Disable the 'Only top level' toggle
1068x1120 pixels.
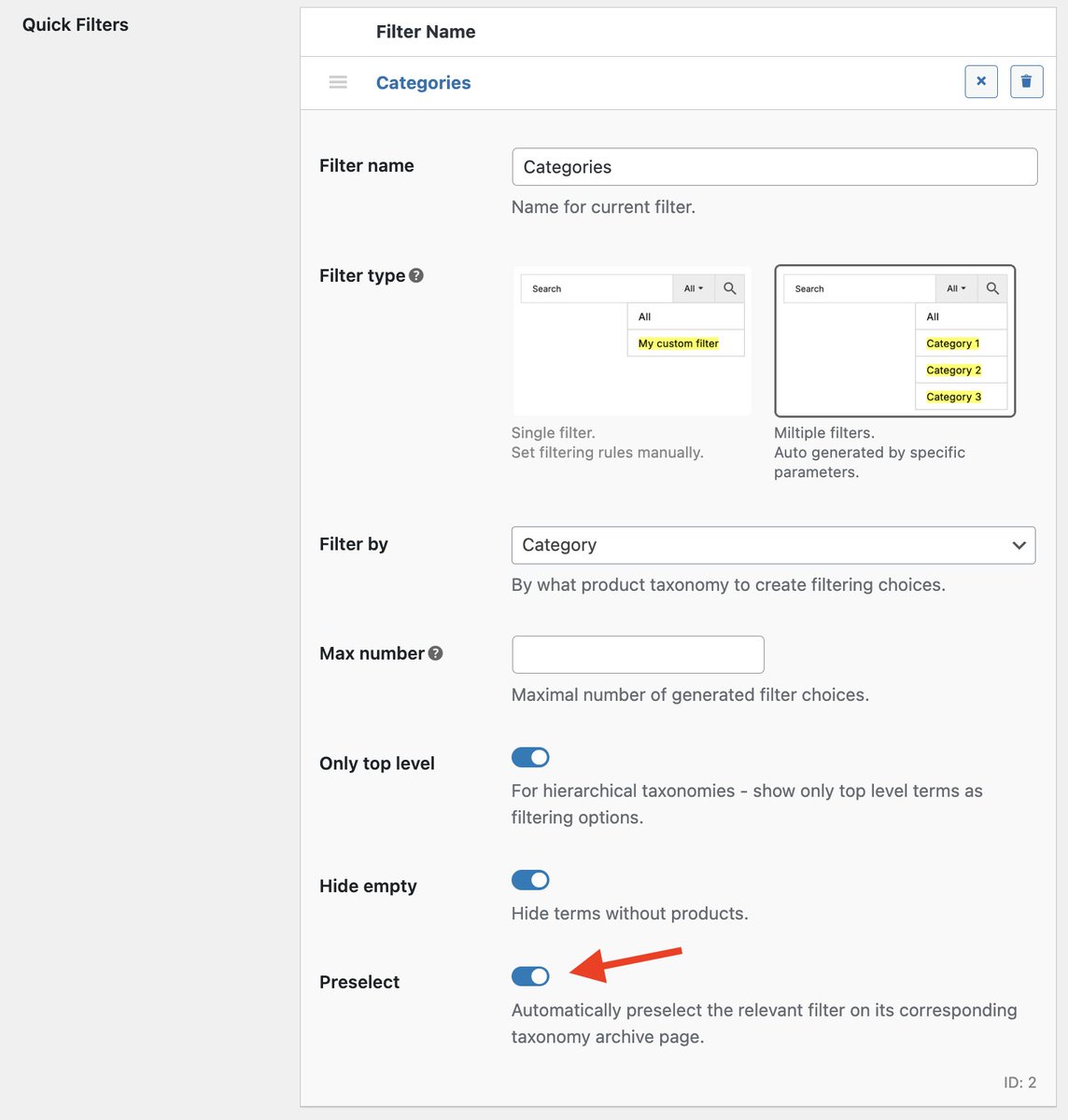tap(529, 757)
